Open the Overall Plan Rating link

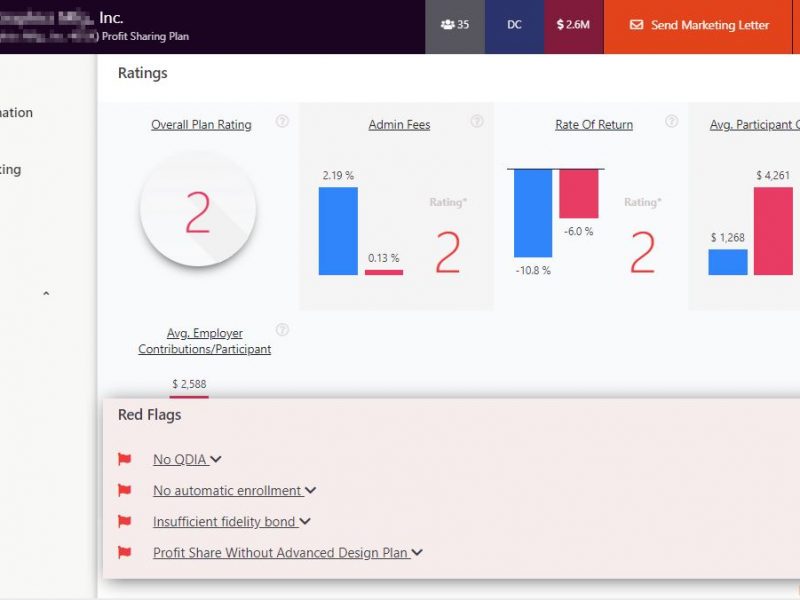[201, 125]
